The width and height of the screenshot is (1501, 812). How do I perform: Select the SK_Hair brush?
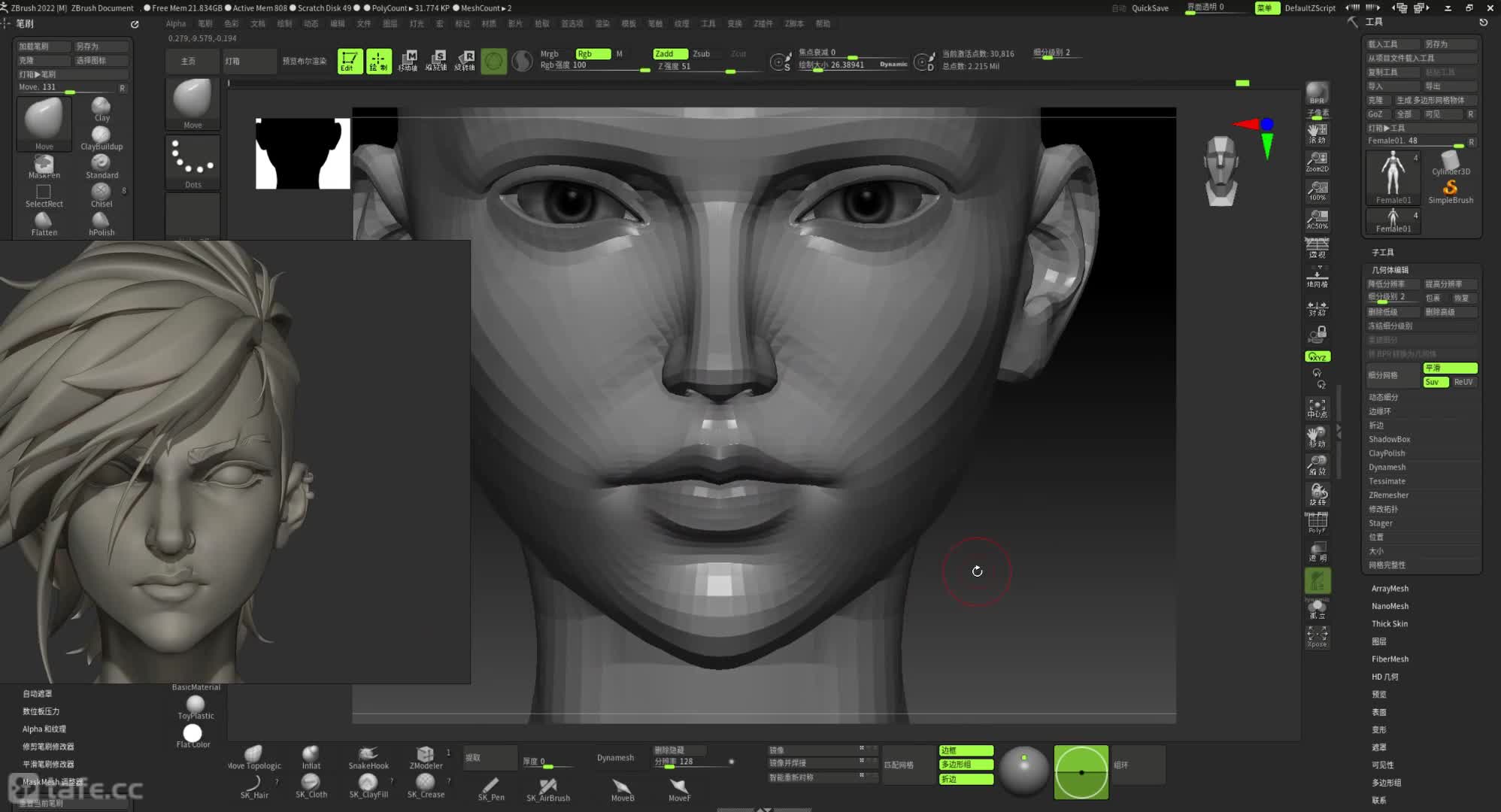254,786
